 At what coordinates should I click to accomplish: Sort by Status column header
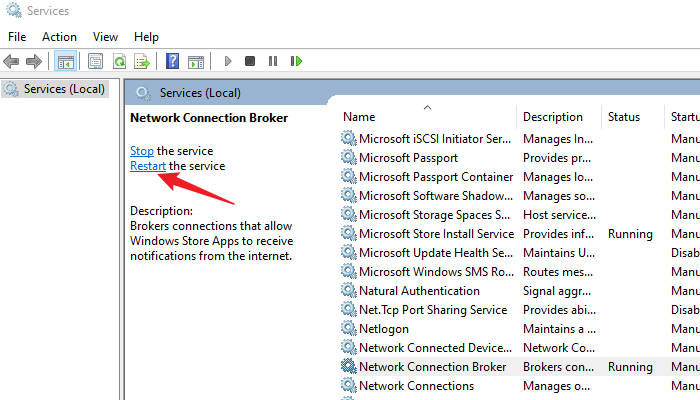coord(624,117)
